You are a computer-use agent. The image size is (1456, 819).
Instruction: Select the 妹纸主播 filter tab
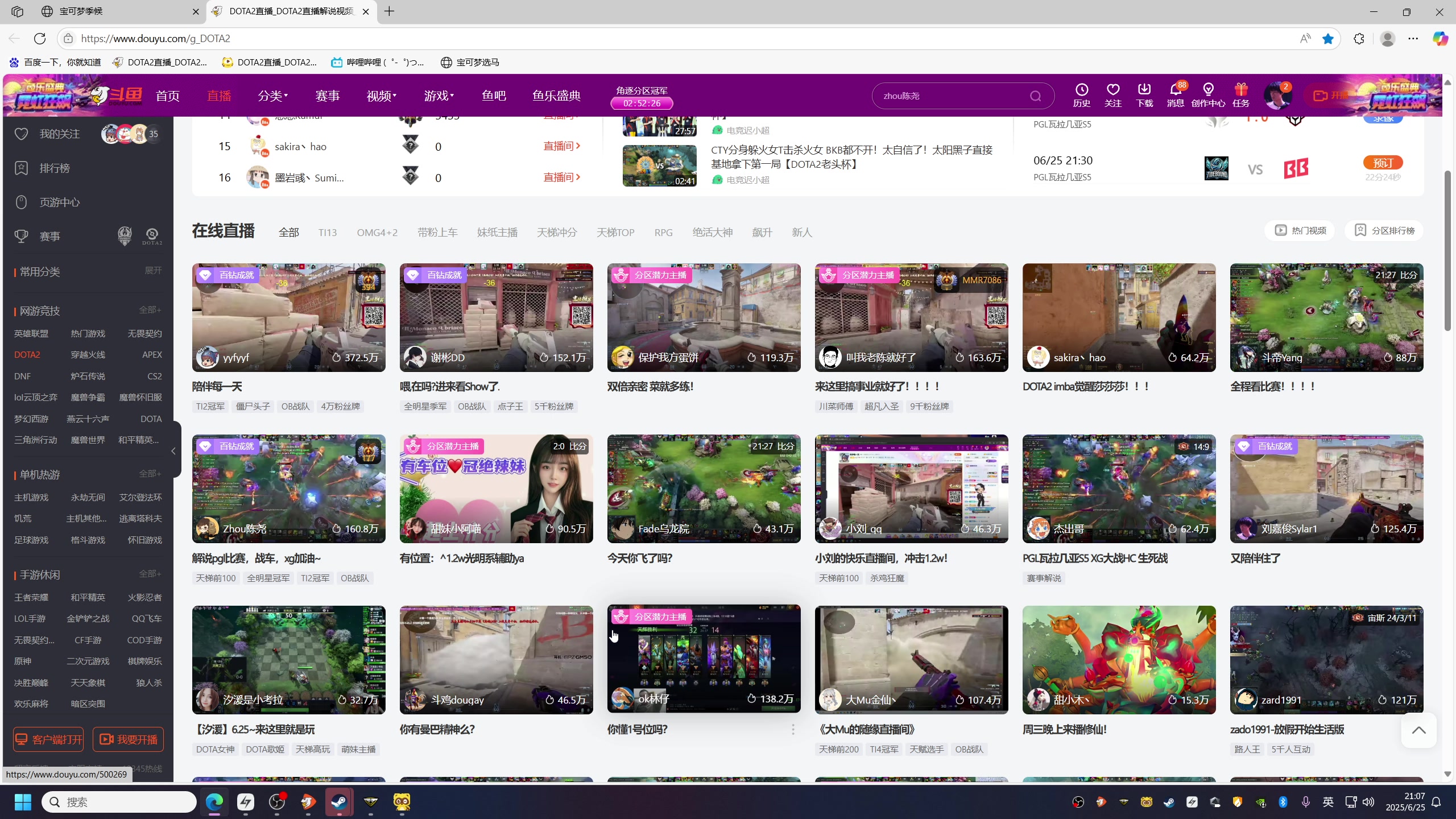497,232
